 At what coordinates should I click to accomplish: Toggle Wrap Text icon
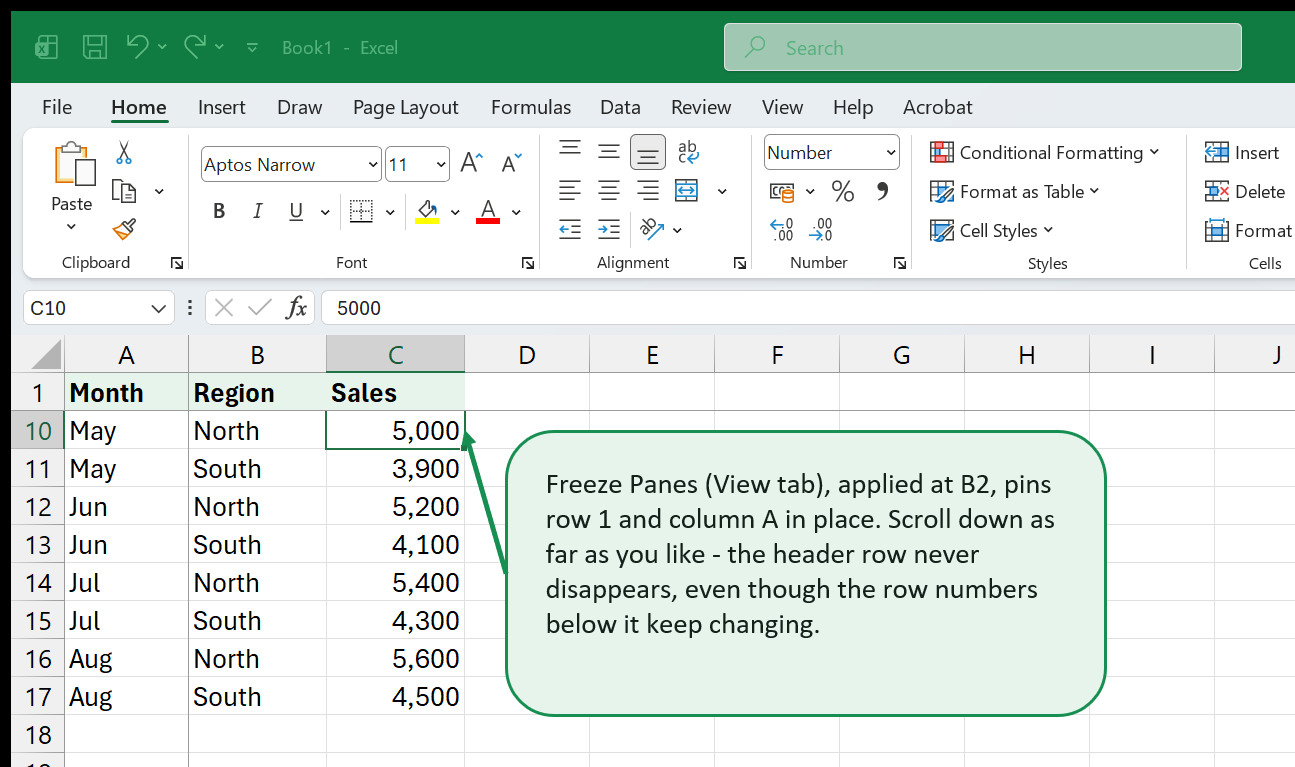point(688,151)
